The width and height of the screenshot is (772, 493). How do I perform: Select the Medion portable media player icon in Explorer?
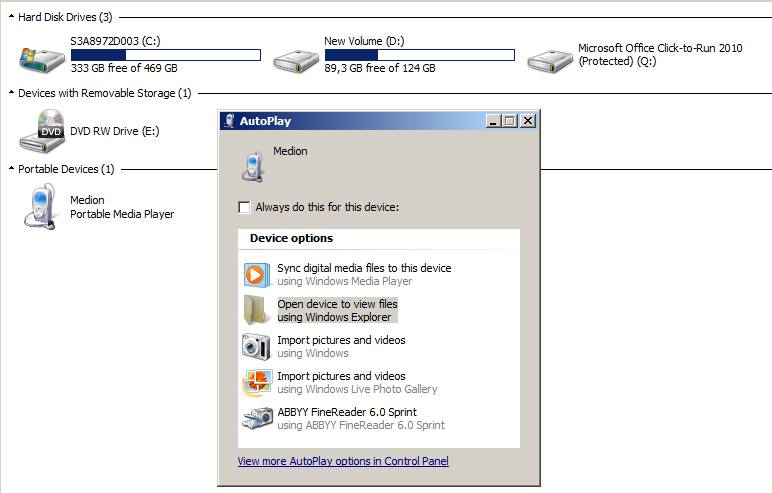point(40,207)
